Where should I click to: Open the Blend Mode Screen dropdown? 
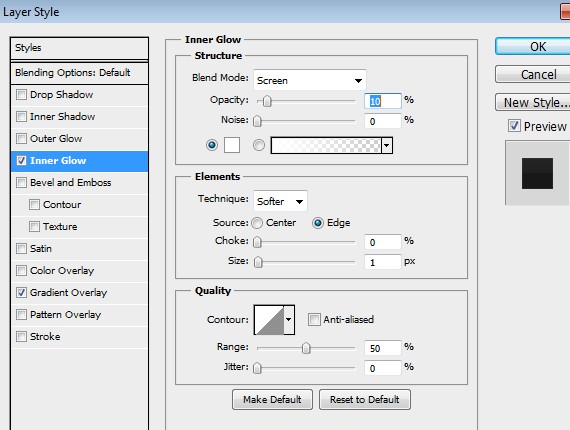tap(310, 80)
